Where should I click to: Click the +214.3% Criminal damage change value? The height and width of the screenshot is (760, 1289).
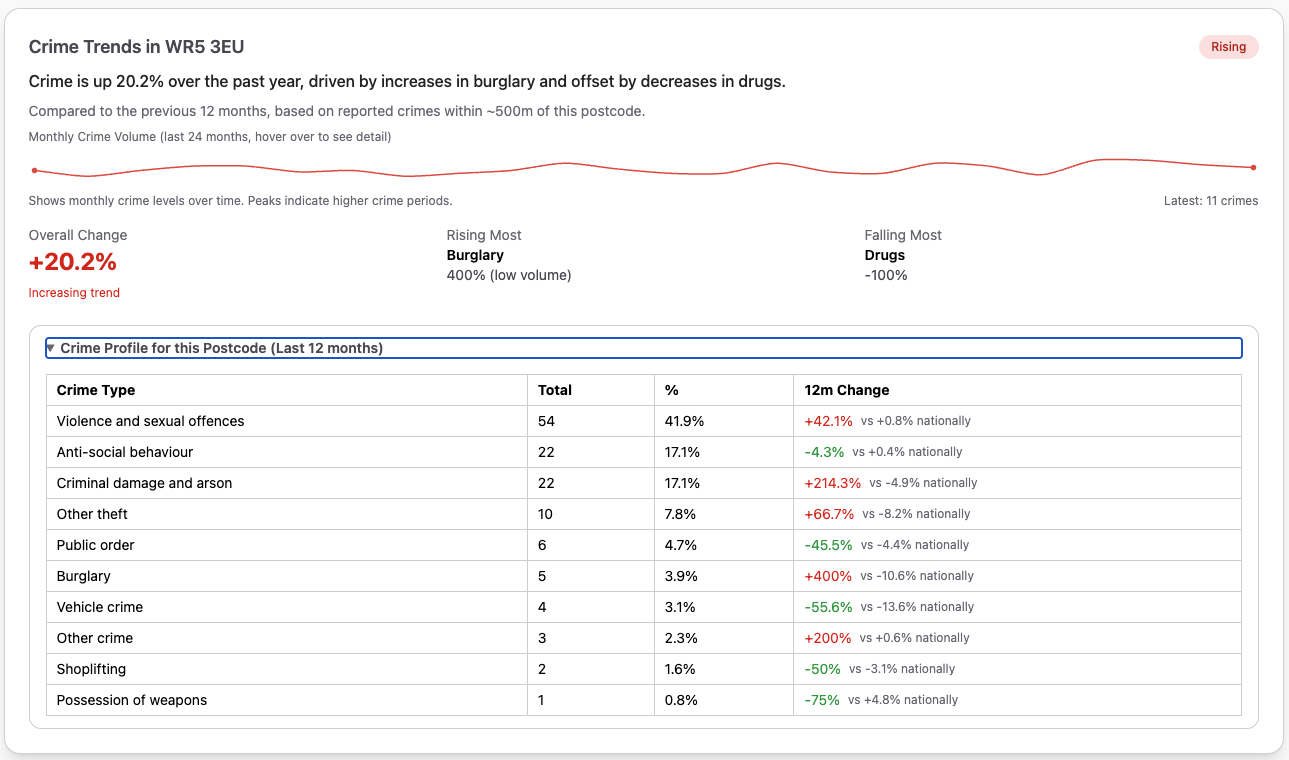832,483
